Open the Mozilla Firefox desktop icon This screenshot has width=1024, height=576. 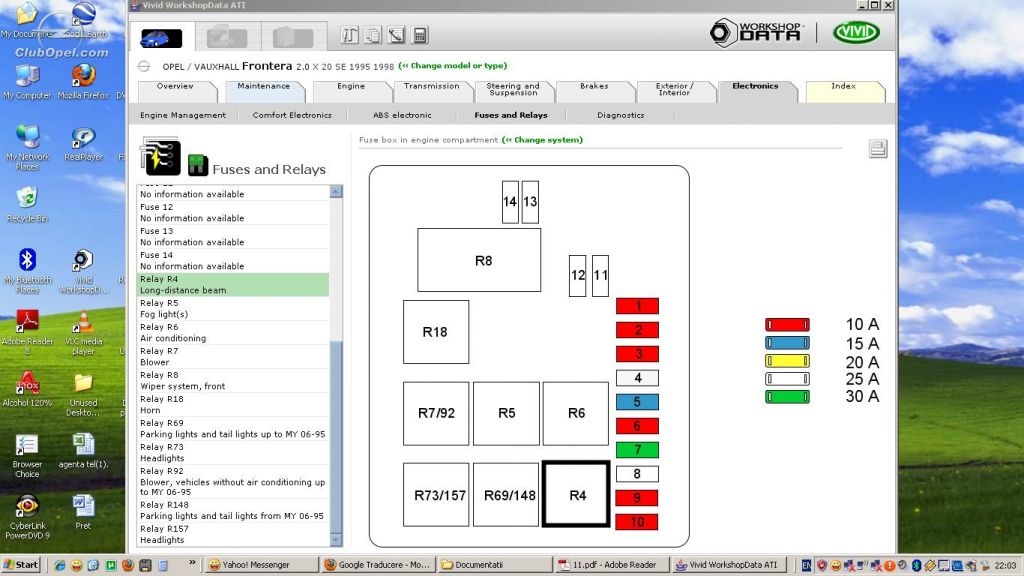[83, 82]
